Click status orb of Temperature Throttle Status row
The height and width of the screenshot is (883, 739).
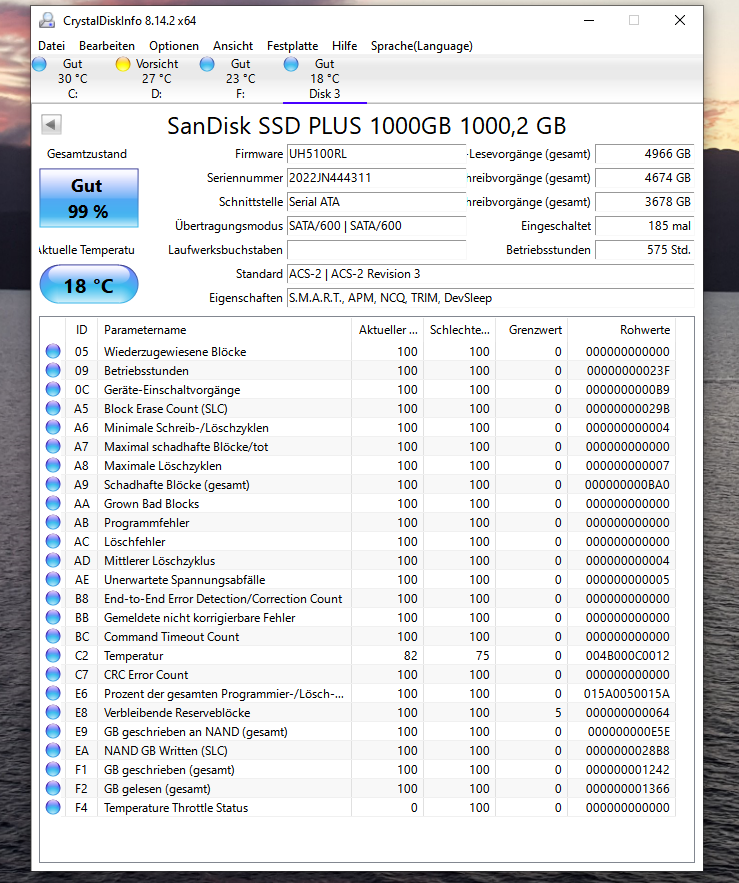(x=53, y=808)
